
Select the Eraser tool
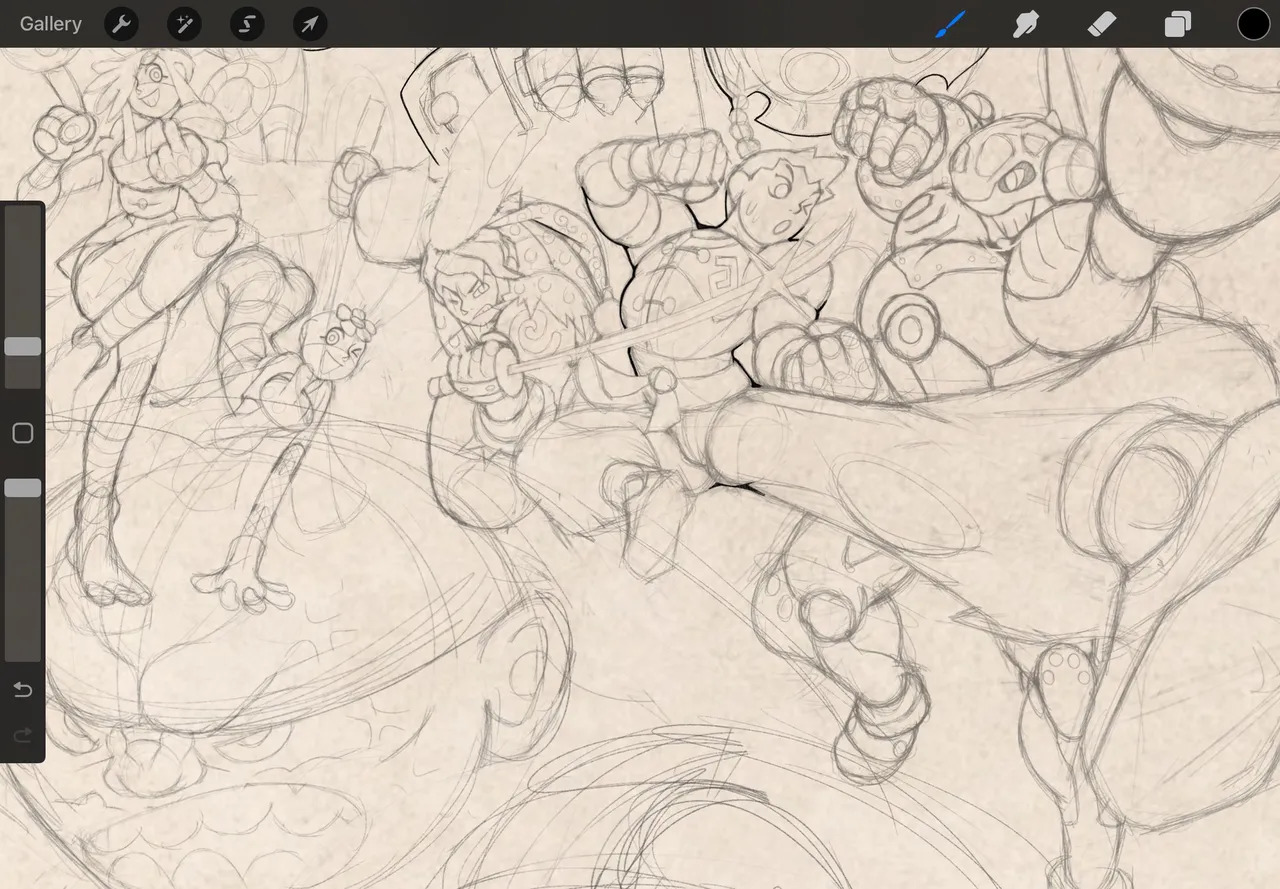(1101, 24)
